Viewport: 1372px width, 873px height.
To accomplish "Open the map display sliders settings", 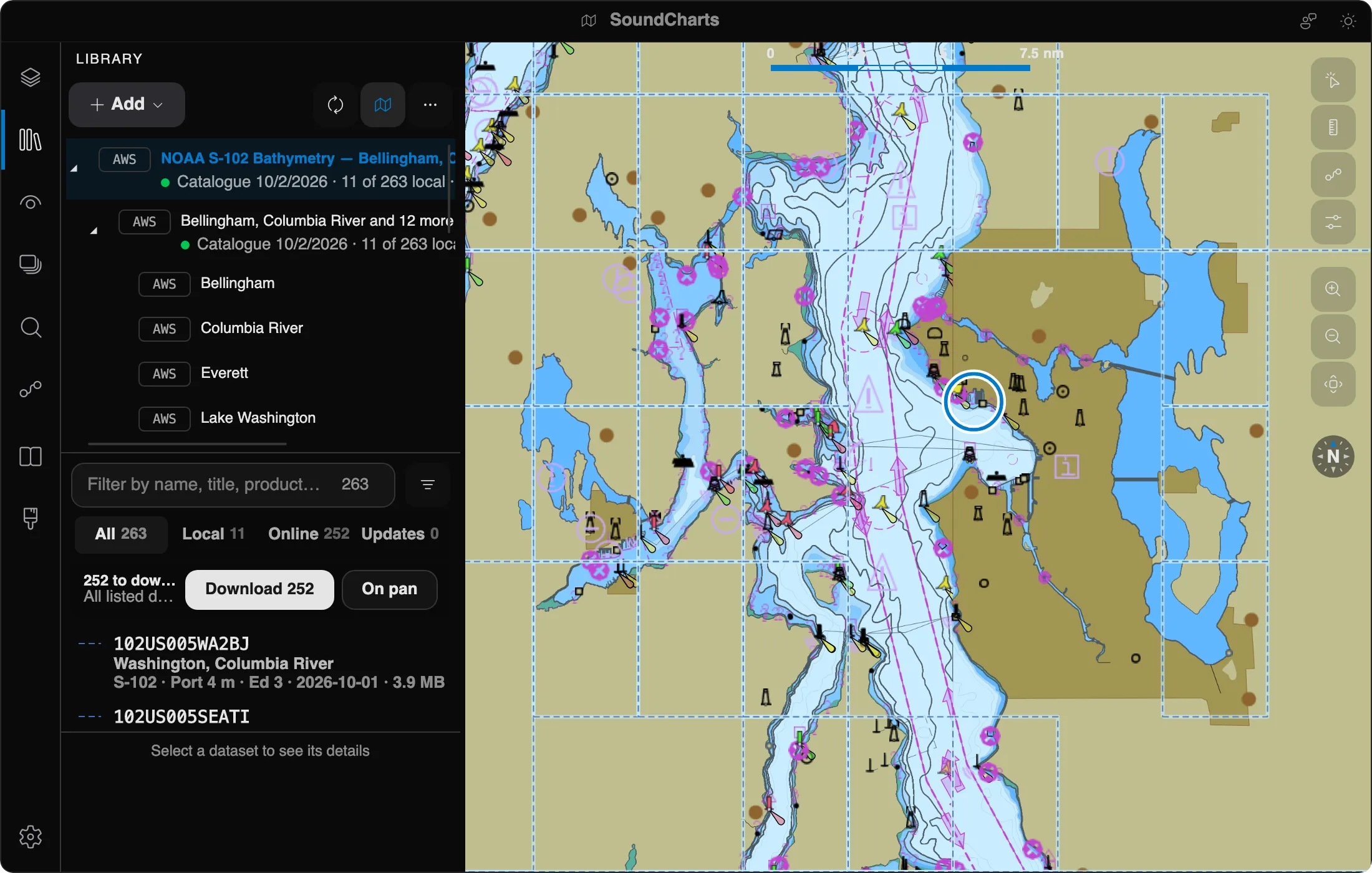I will (1333, 222).
